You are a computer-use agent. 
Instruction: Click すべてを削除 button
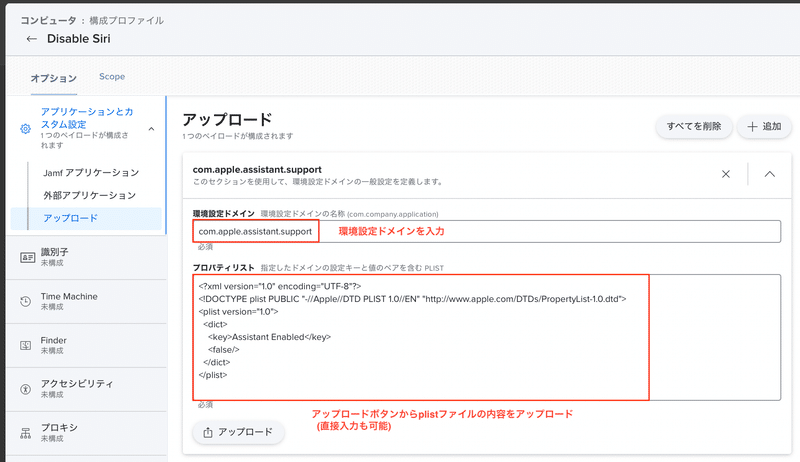click(x=694, y=126)
